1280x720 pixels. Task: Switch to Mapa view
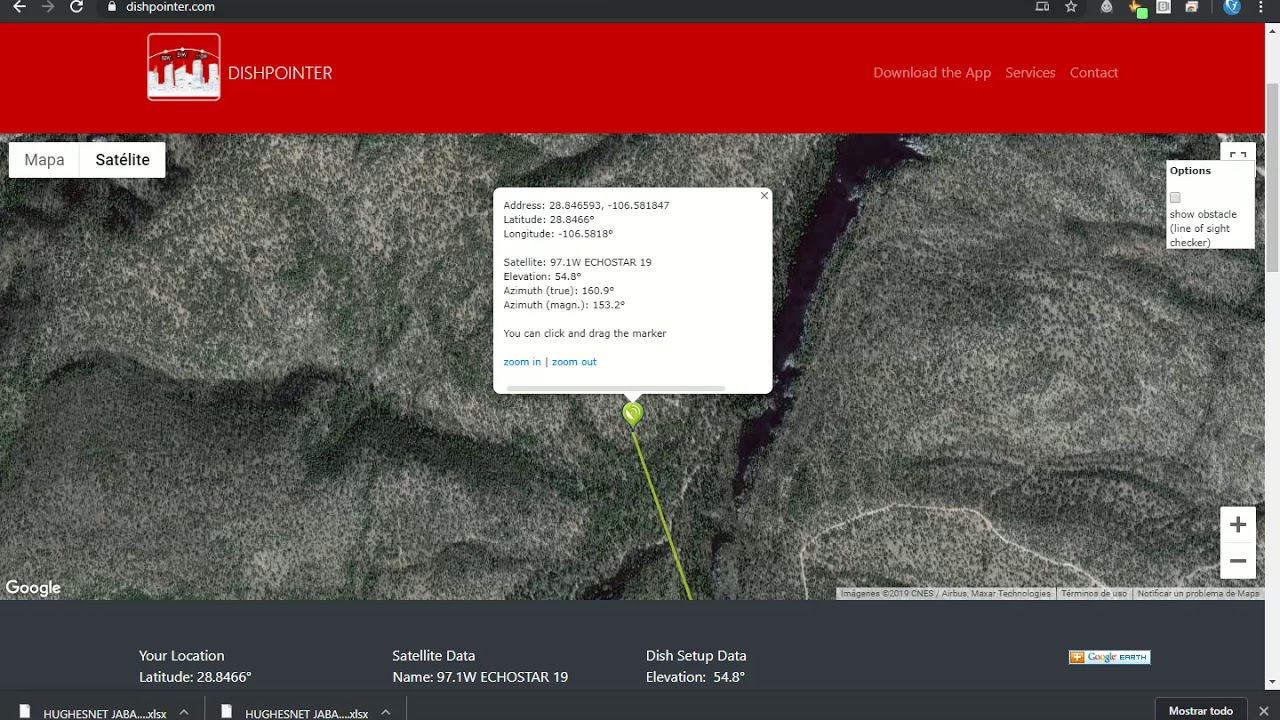45,160
